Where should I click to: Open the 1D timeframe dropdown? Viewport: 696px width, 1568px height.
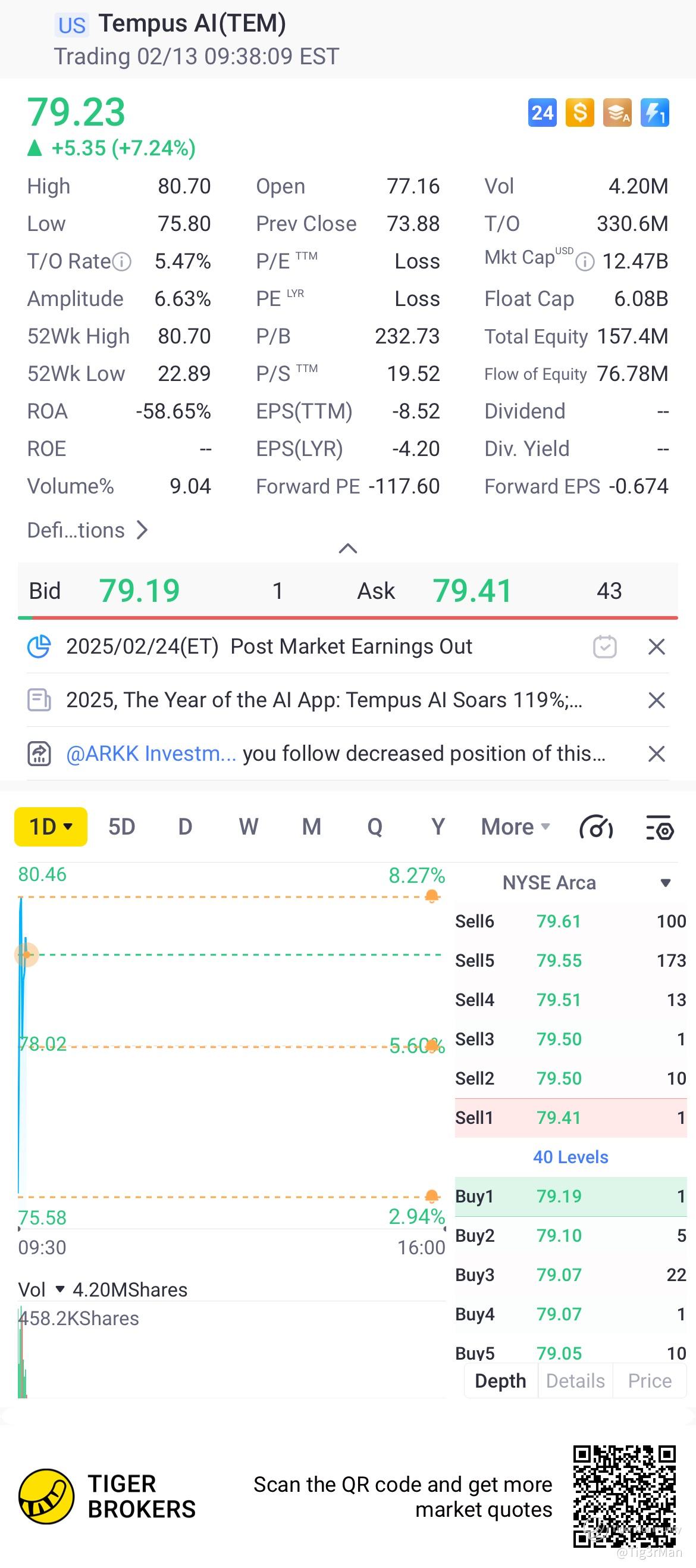(51, 827)
